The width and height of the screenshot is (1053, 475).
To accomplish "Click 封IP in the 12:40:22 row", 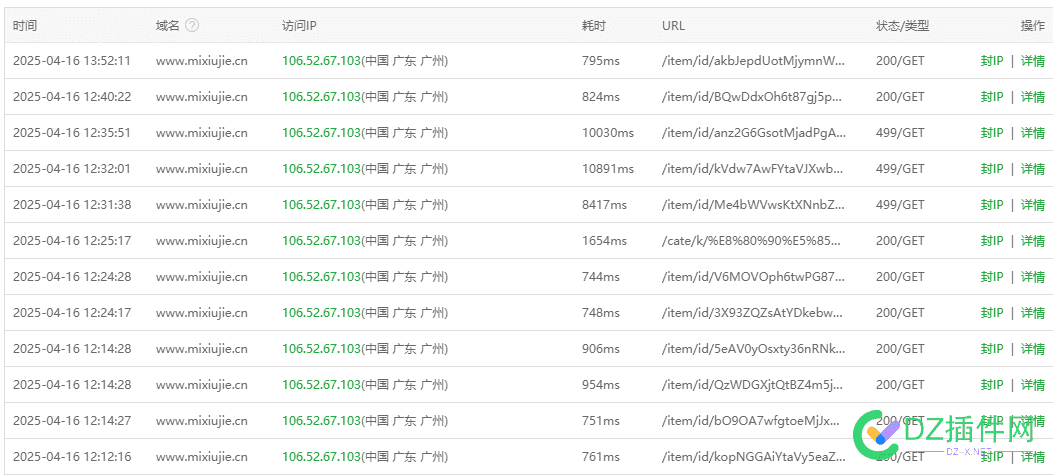I will pos(991,97).
